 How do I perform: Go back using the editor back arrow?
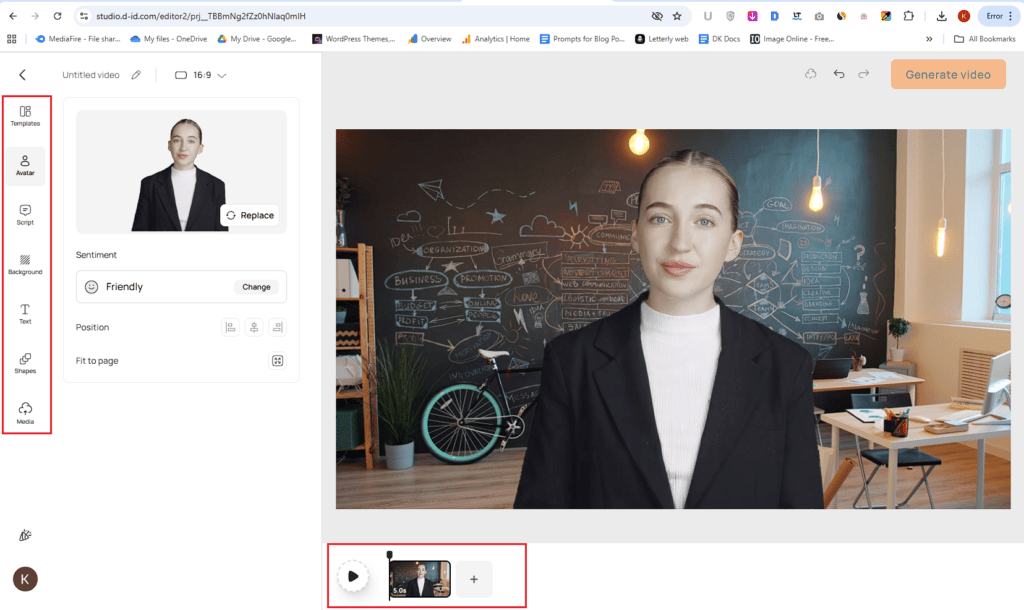click(22, 75)
